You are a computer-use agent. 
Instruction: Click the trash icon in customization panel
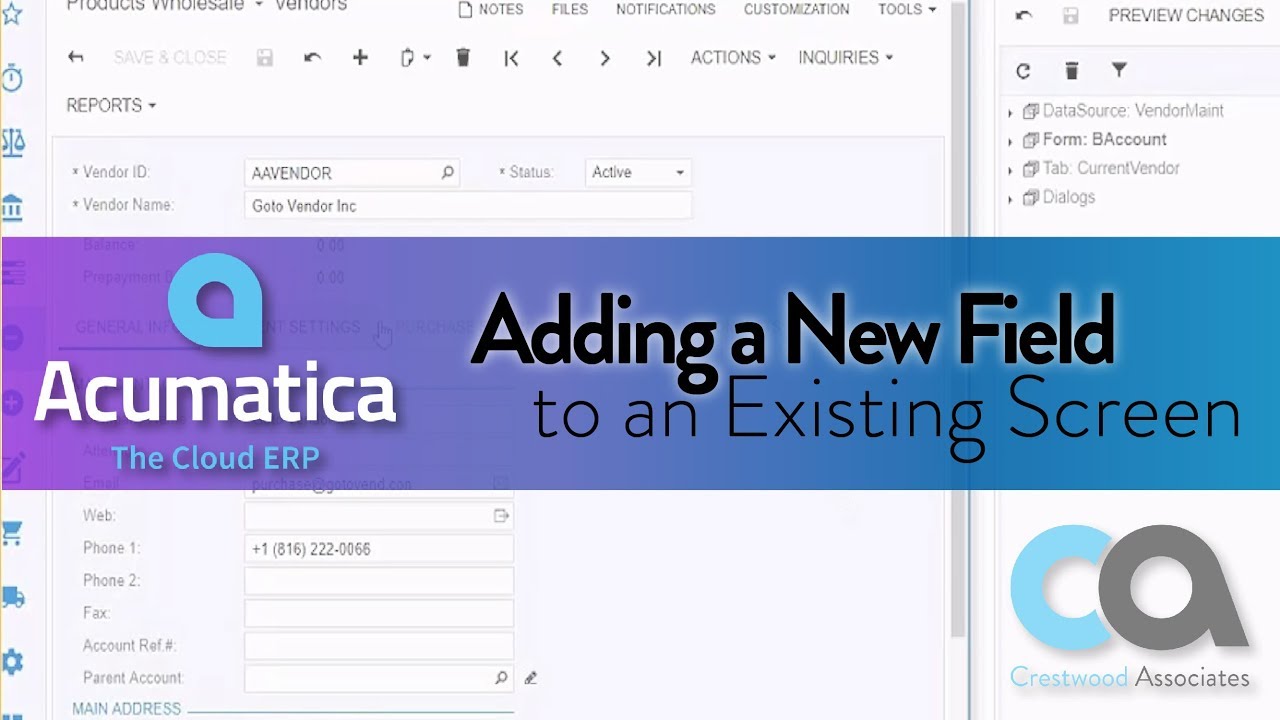pos(1071,70)
